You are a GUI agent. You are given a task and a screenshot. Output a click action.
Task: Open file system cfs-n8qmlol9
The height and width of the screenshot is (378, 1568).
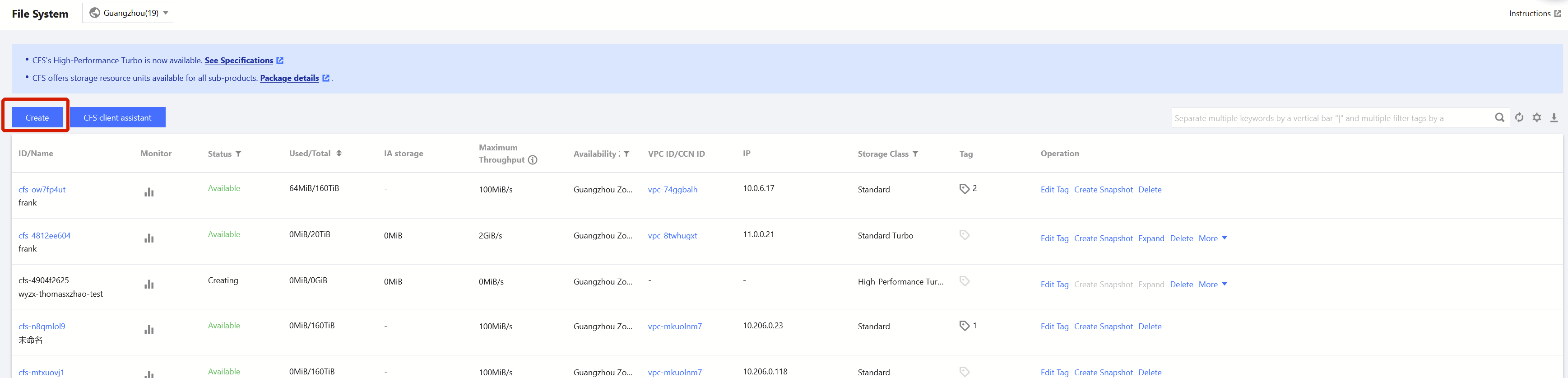[42, 326]
